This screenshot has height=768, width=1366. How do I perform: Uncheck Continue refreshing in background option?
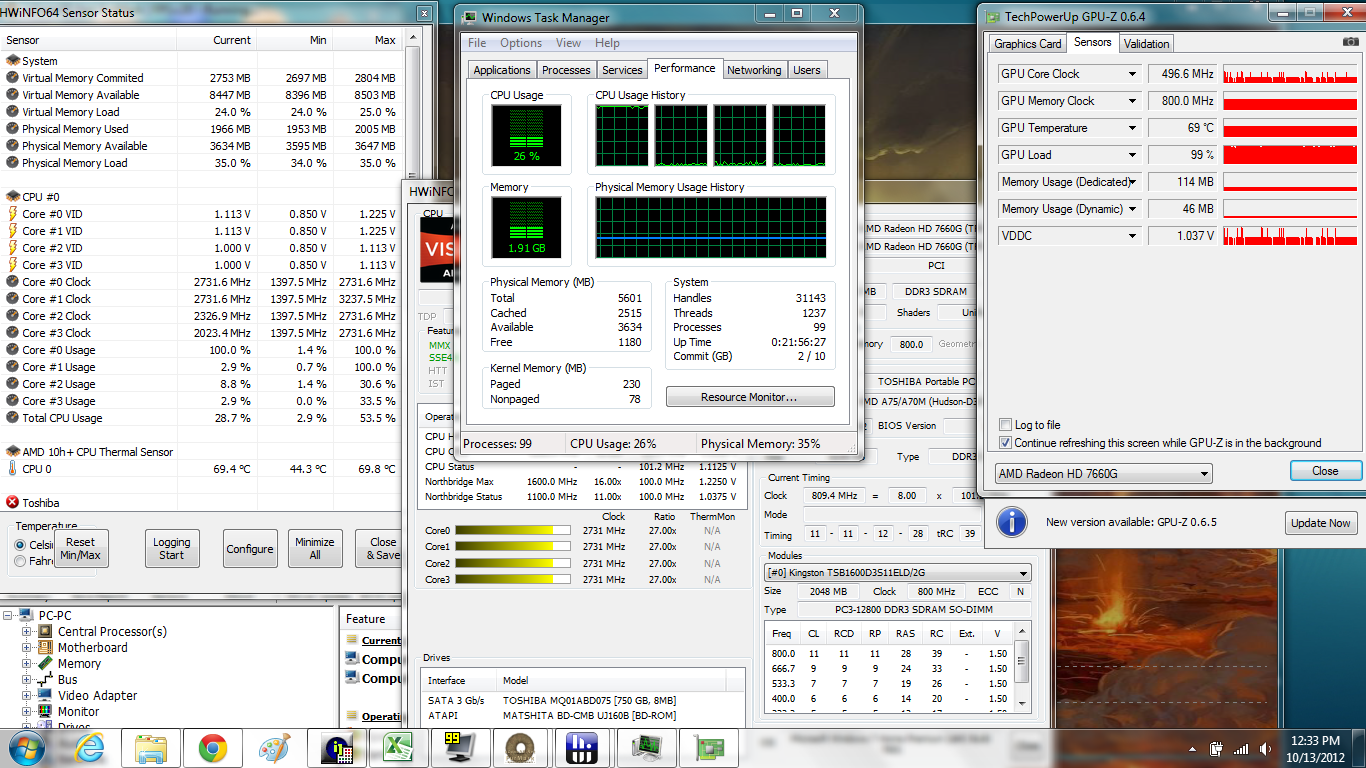tap(1005, 443)
